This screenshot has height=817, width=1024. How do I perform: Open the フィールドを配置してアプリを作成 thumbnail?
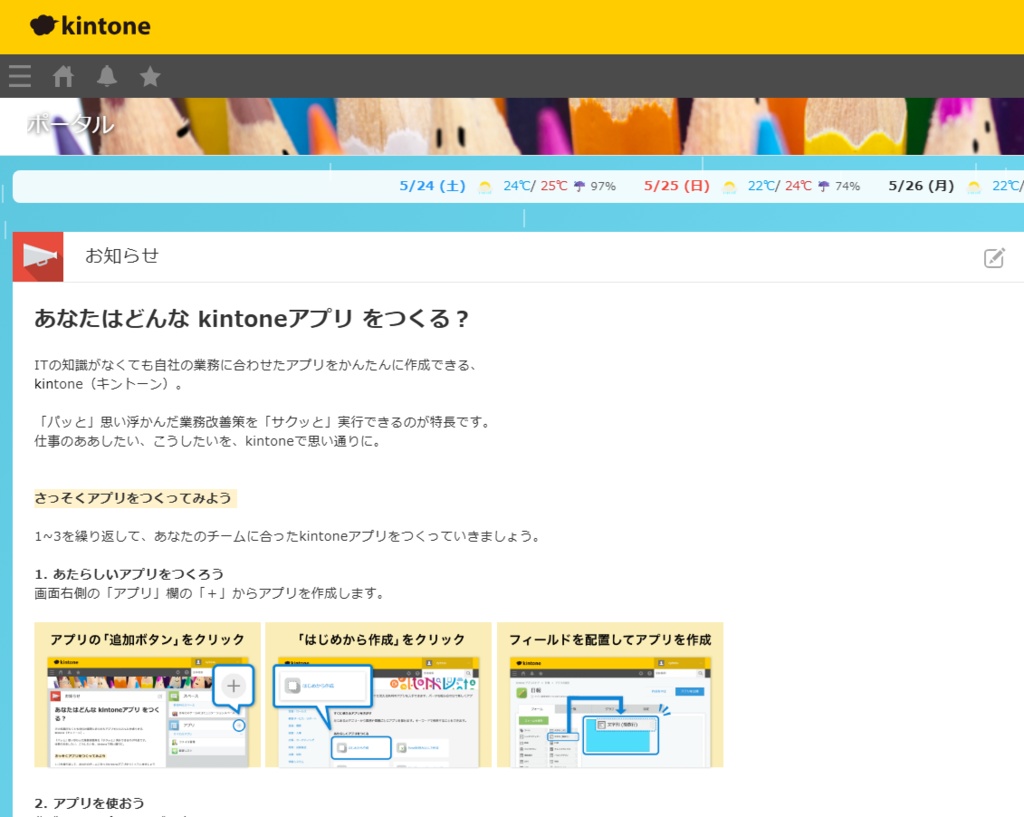[610, 695]
